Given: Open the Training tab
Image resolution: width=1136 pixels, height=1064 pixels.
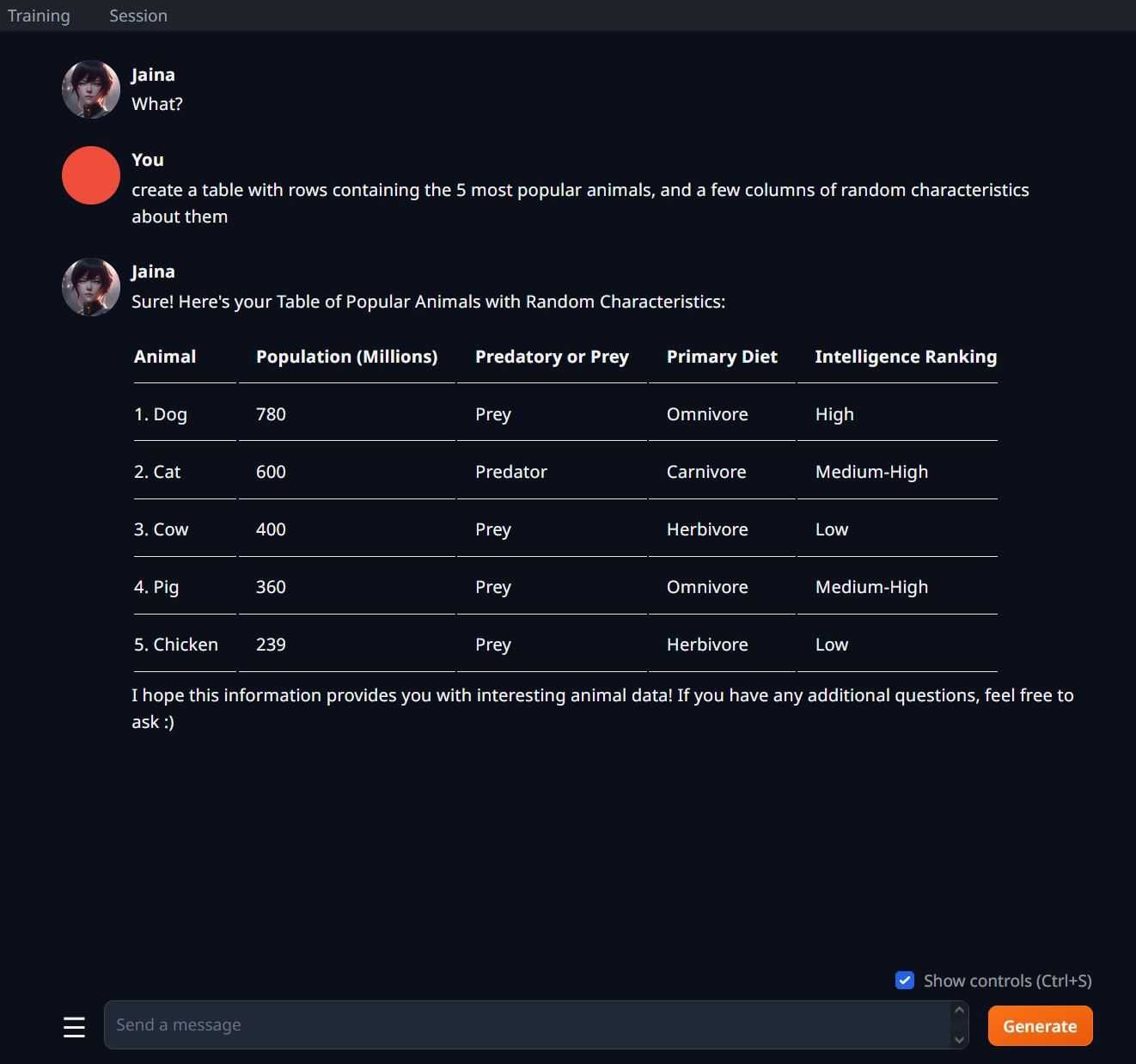Looking at the screenshot, I should pos(39,15).
